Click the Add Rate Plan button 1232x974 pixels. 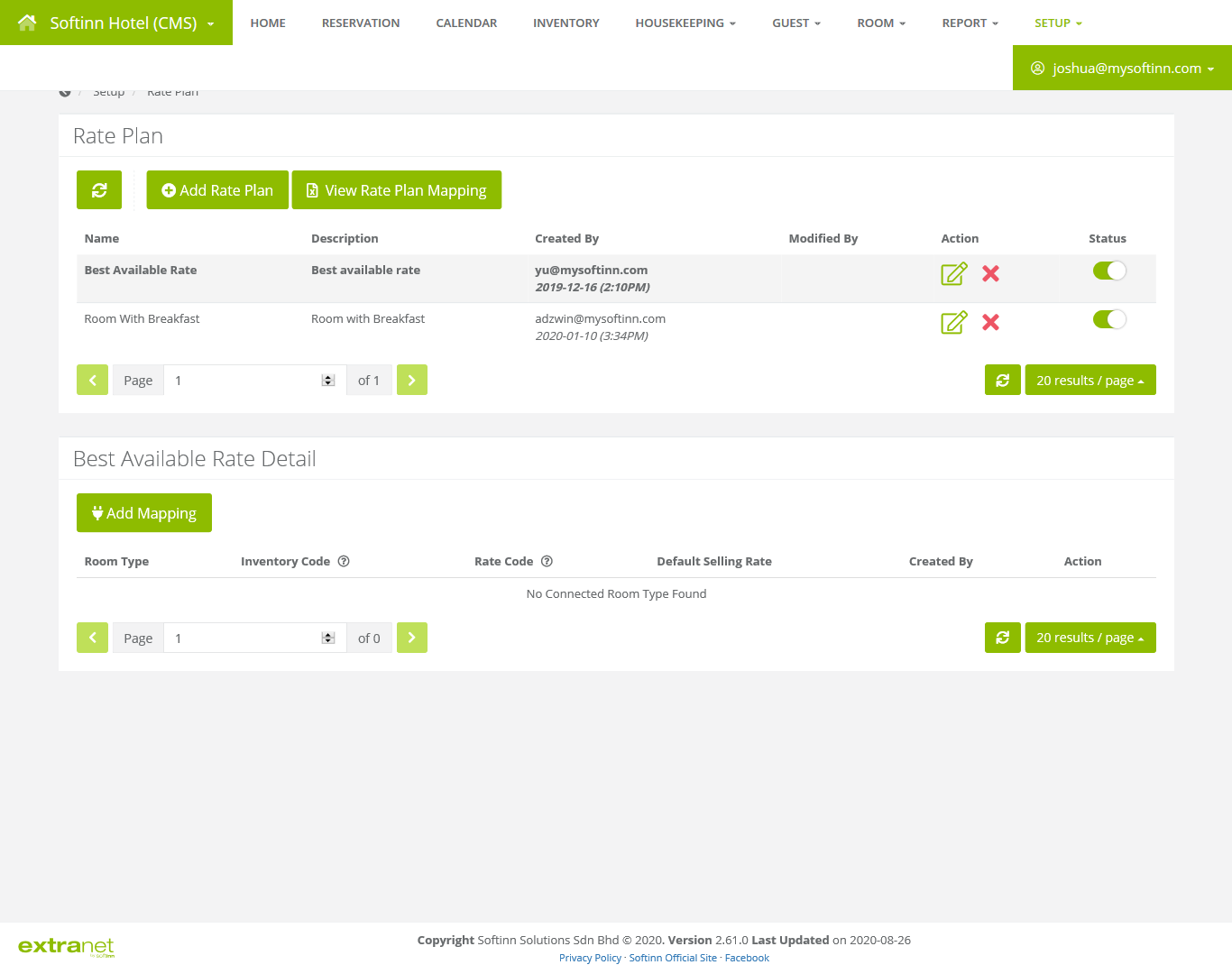[x=216, y=189]
